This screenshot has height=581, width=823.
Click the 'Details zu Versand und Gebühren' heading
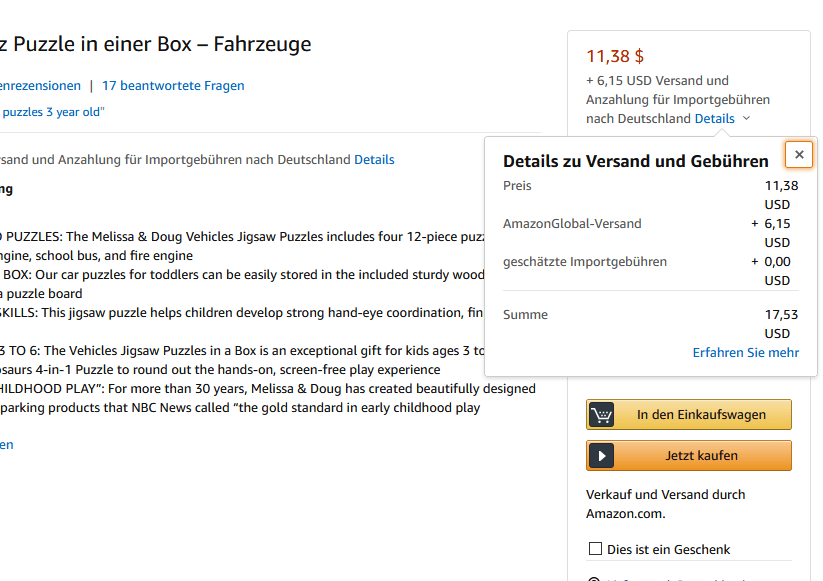coord(635,161)
